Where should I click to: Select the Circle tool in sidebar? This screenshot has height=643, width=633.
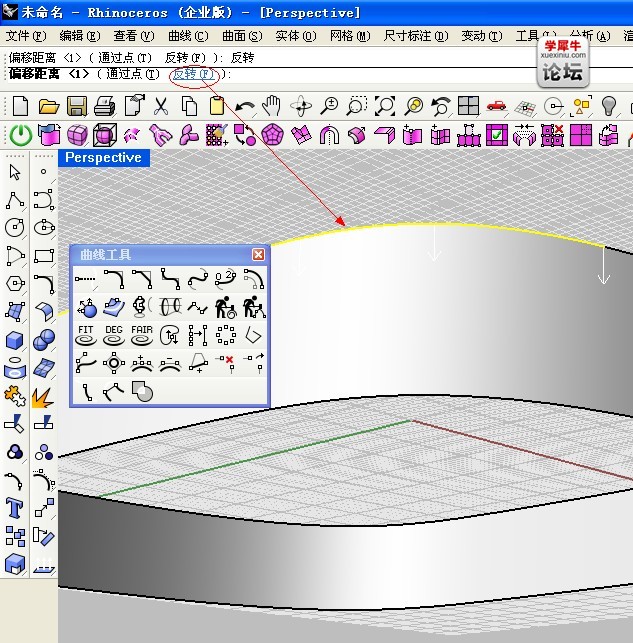point(15,227)
